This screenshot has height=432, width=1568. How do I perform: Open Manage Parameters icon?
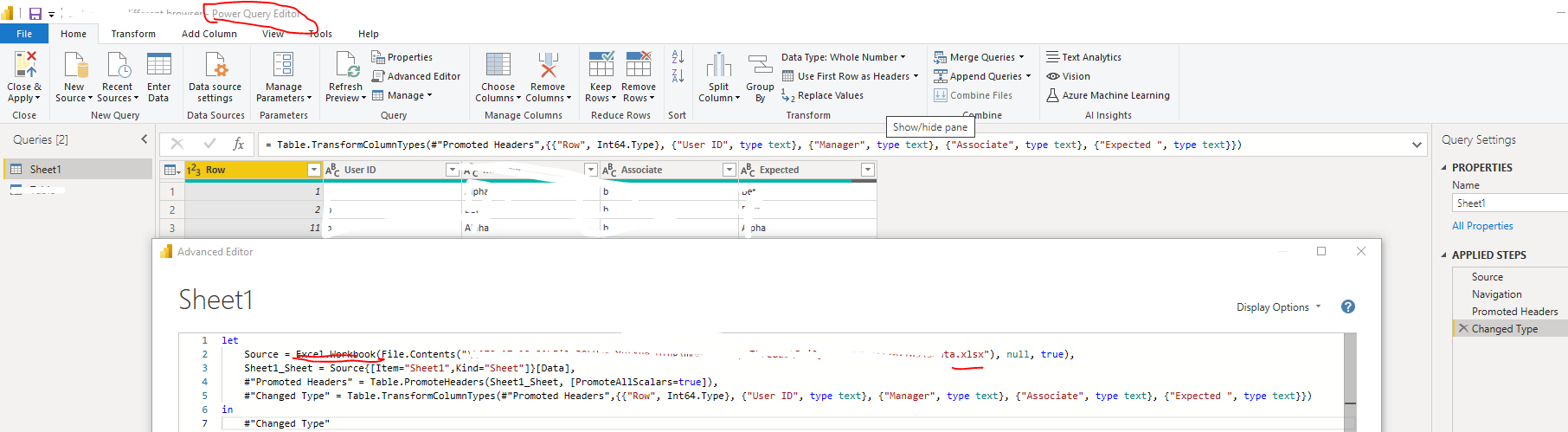pos(284,65)
